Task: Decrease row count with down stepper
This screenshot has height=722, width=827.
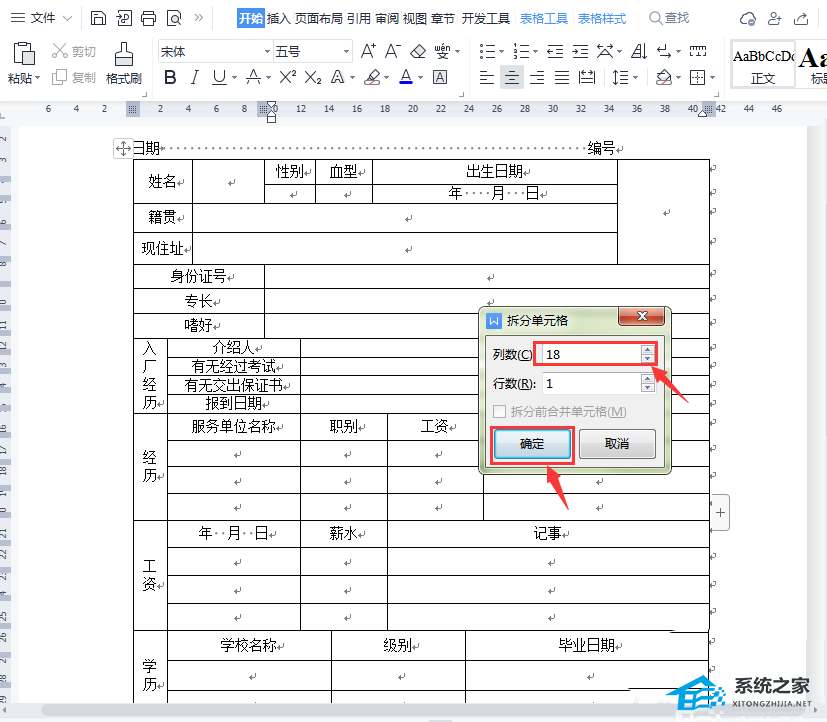Action: [648, 388]
